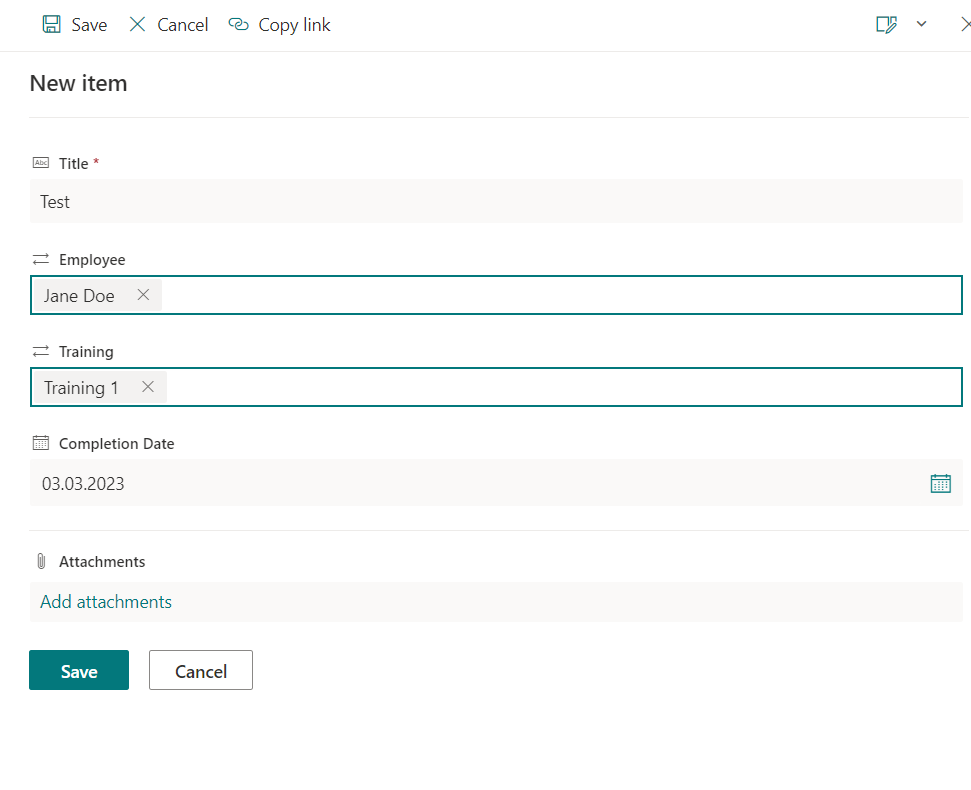Open the edit form icon at top right
Viewport: 971px width, 790px height.
pyautogui.click(x=886, y=24)
